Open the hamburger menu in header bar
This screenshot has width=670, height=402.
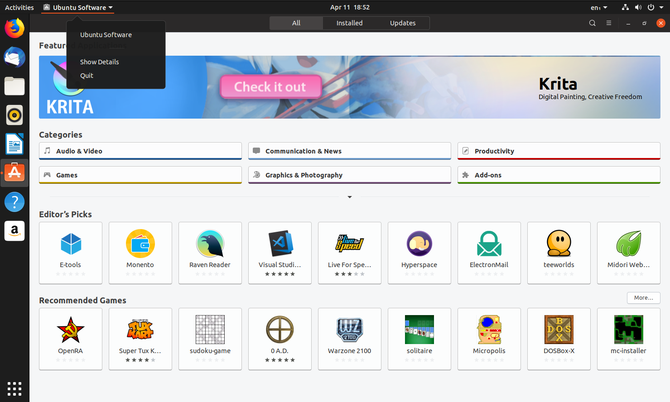click(x=609, y=23)
